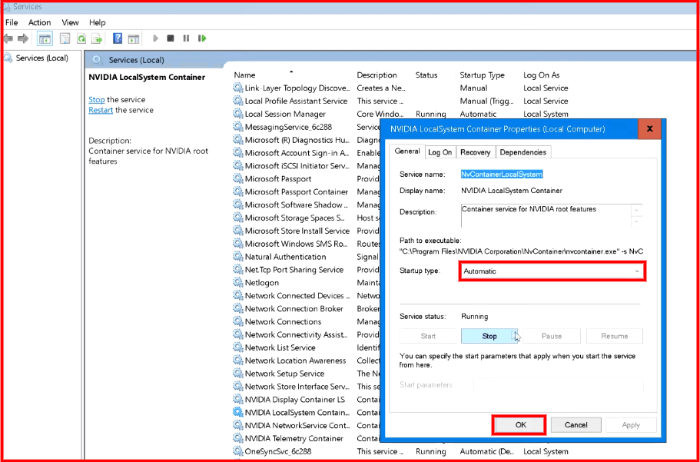Viewport: 700px width, 462px height.
Task: Switch to the General tab
Action: click(x=407, y=151)
